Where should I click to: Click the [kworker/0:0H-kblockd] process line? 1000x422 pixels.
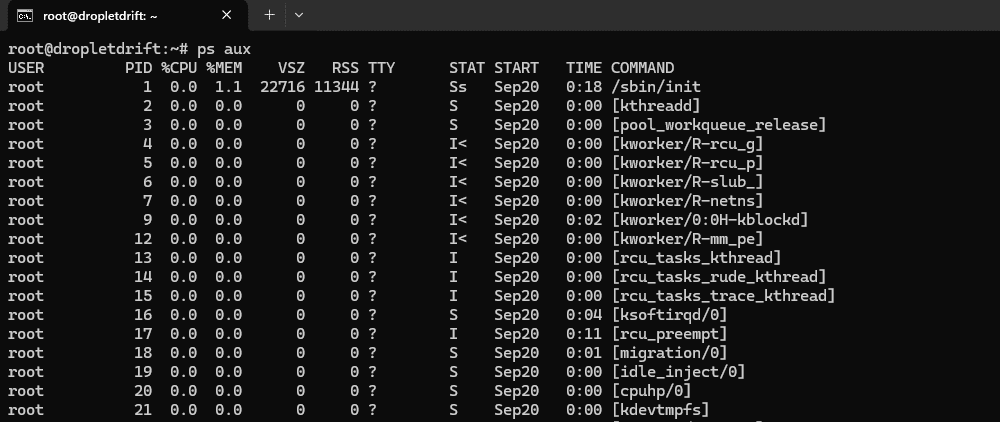coord(710,220)
